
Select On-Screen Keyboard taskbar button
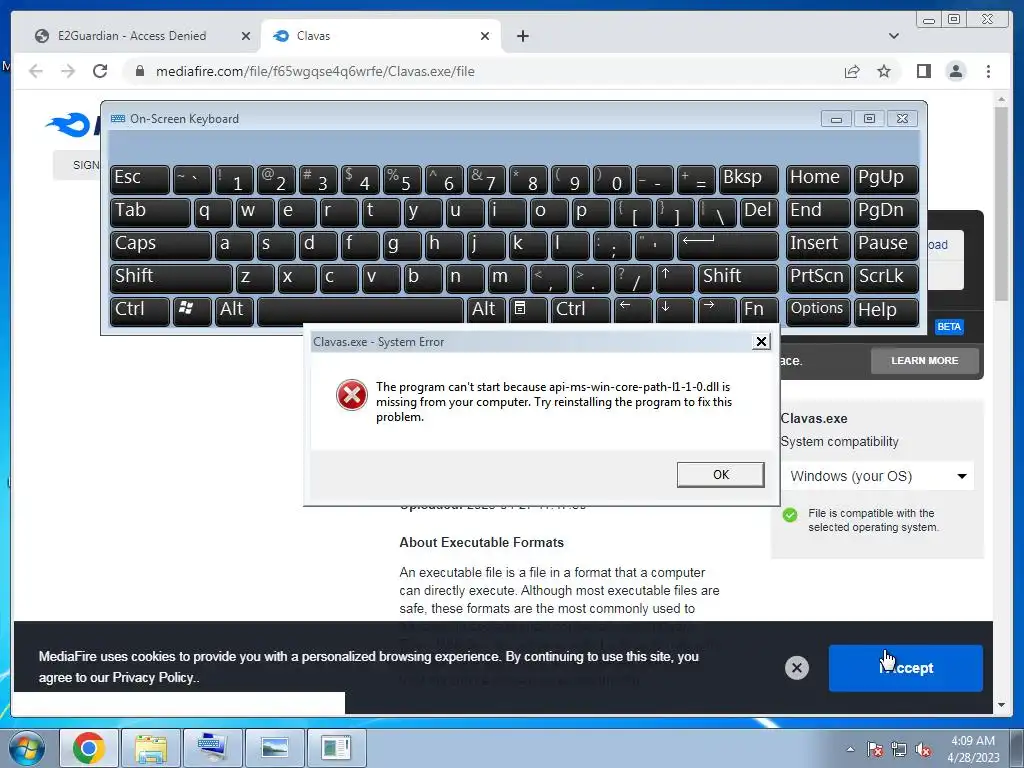click(212, 748)
